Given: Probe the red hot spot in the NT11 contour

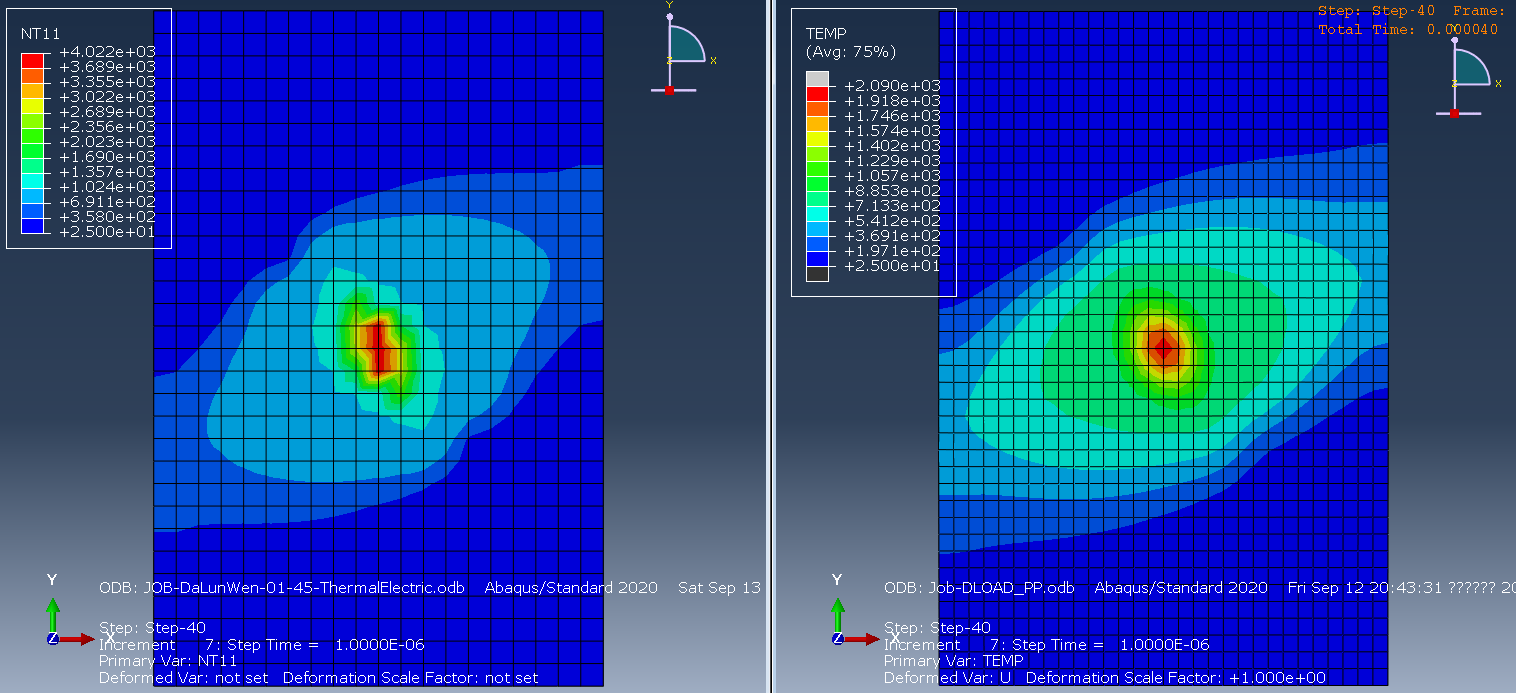Looking at the screenshot, I should (378, 347).
